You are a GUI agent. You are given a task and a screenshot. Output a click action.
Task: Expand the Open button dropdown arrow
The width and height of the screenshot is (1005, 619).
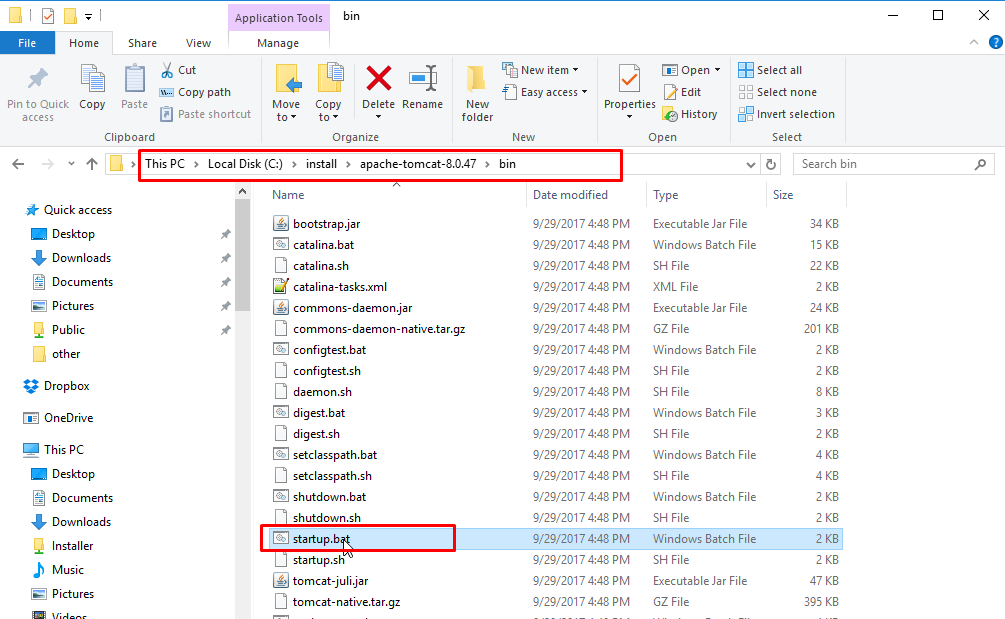click(717, 70)
